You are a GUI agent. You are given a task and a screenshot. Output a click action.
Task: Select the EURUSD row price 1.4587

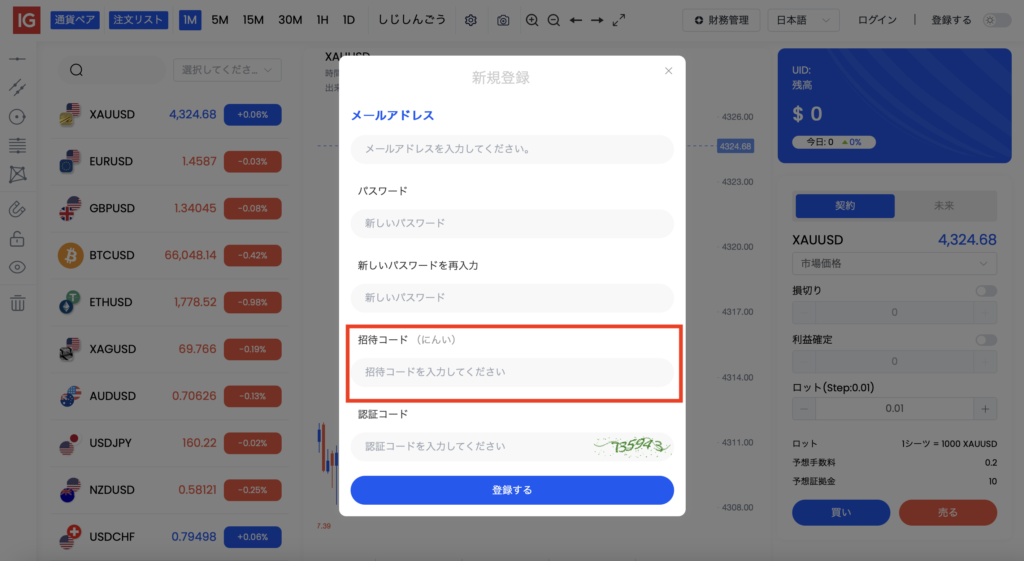(x=199, y=161)
